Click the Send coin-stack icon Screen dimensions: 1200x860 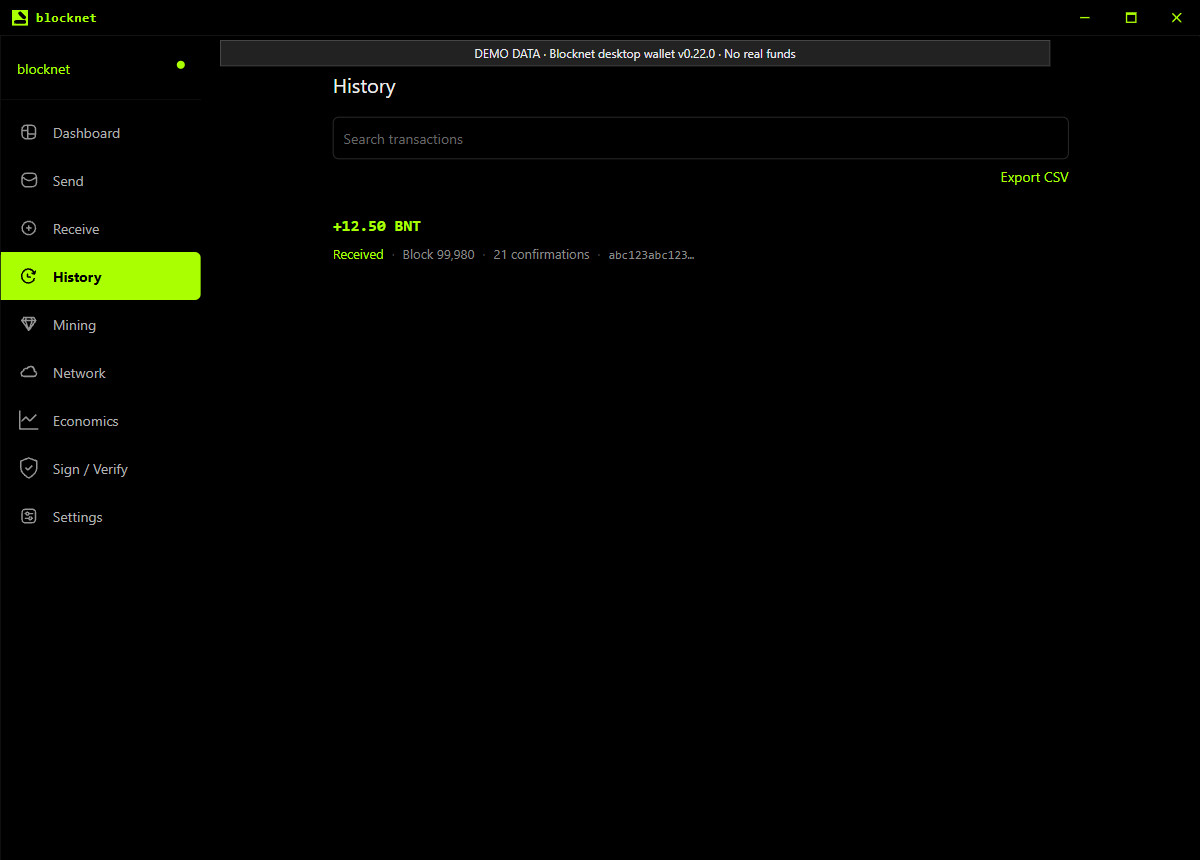pyautogui.click(x=29, y=181)
